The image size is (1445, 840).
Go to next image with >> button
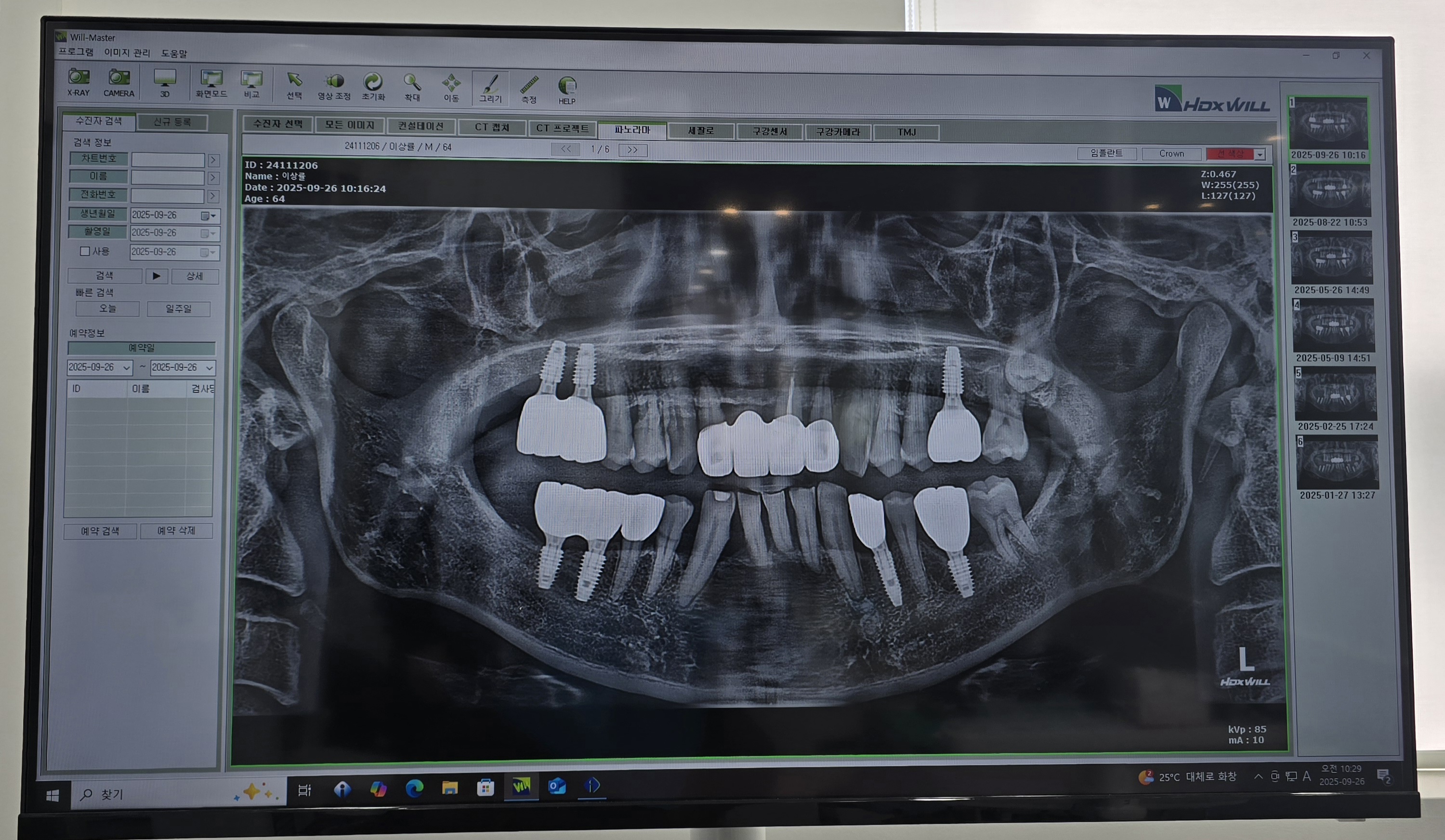point(632,150)
